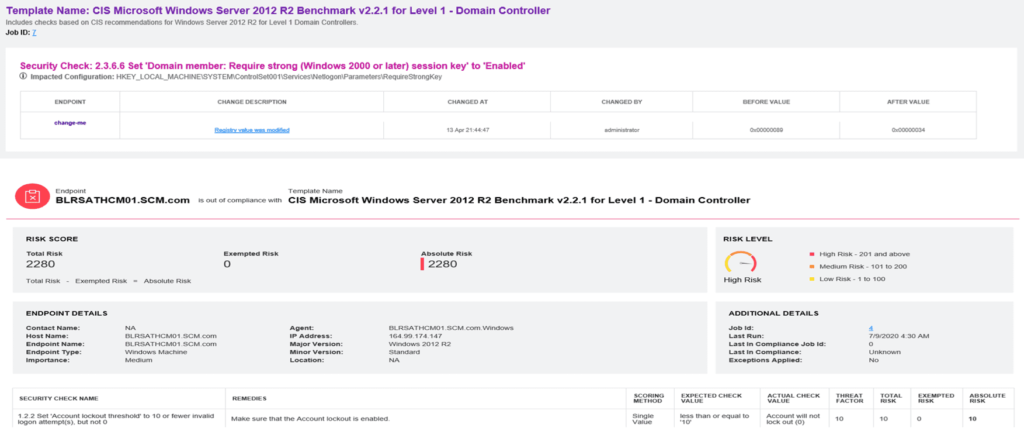This screenshot has height=431, width=1024.
Task: Click the CHANGE DESCRIPTION column header
Action: click(x=251, y=102)
